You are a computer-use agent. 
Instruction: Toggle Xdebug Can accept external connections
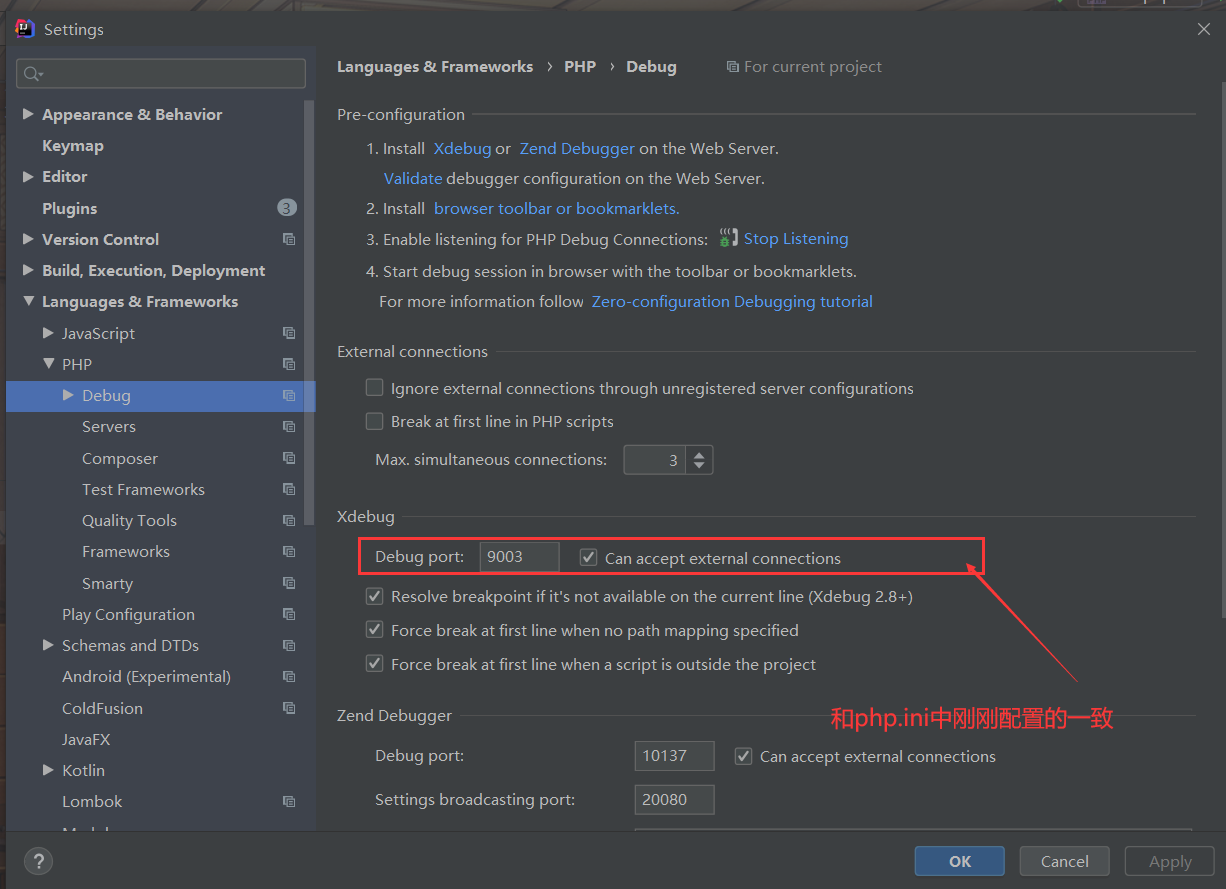pyautogui.click(x=589, y=557)
